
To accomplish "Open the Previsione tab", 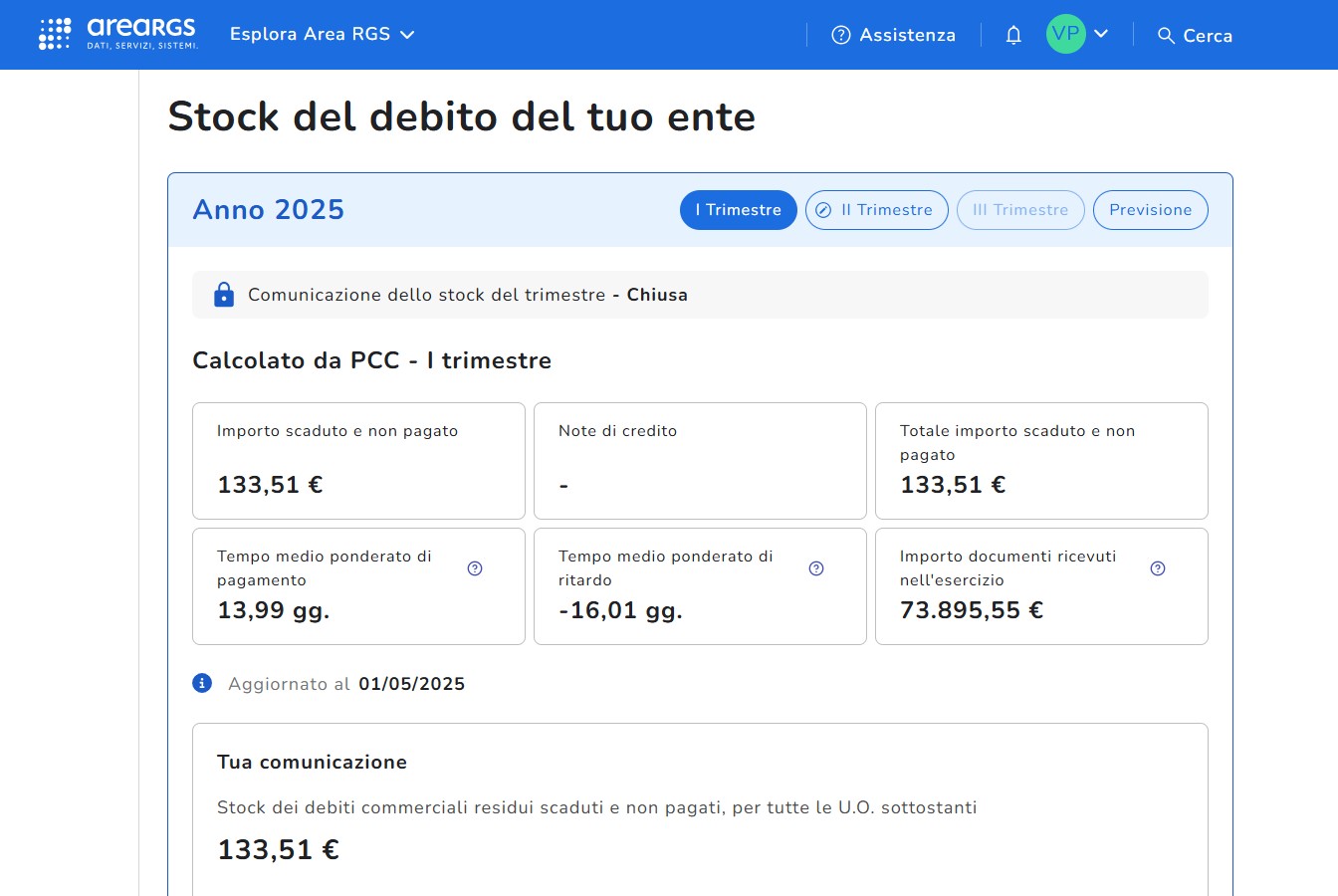I will point(1150,210).
